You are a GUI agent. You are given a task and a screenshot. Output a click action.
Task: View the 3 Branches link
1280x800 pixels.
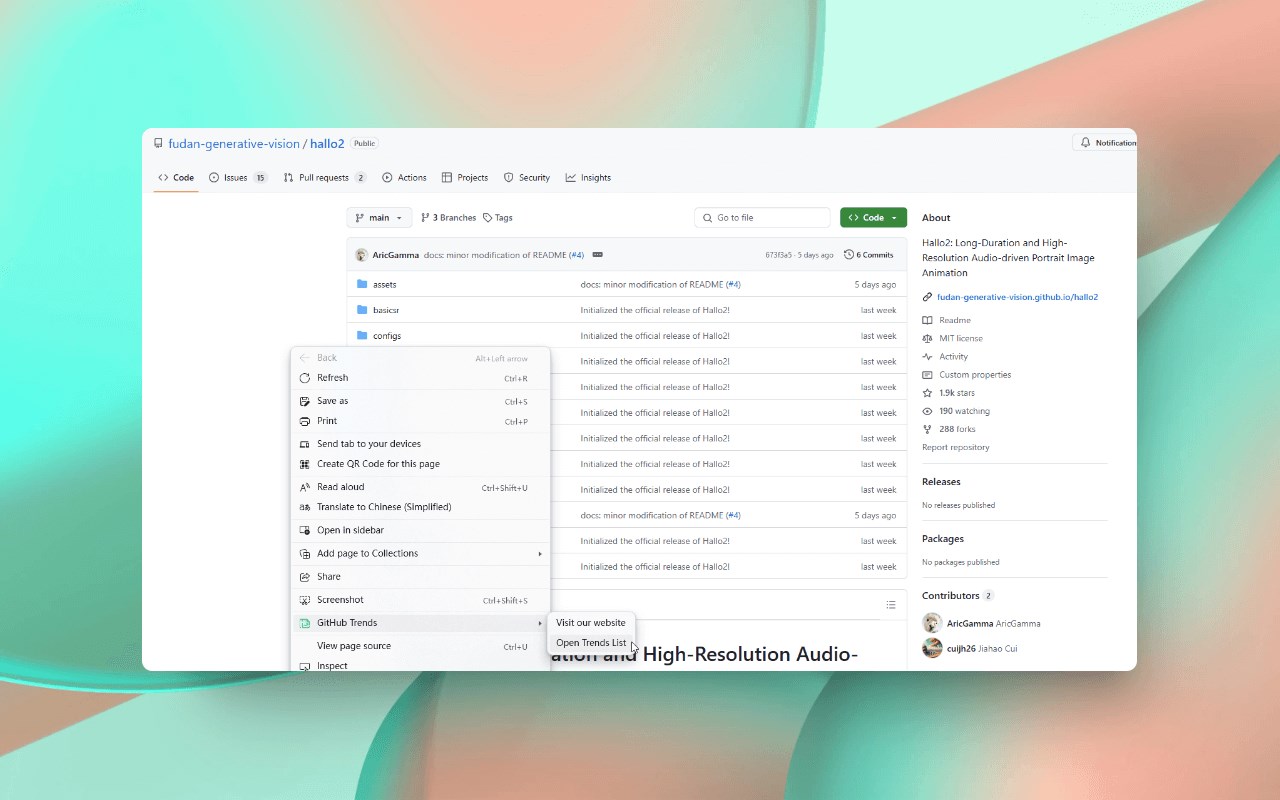pyautogui.click(x=448, y=218)
